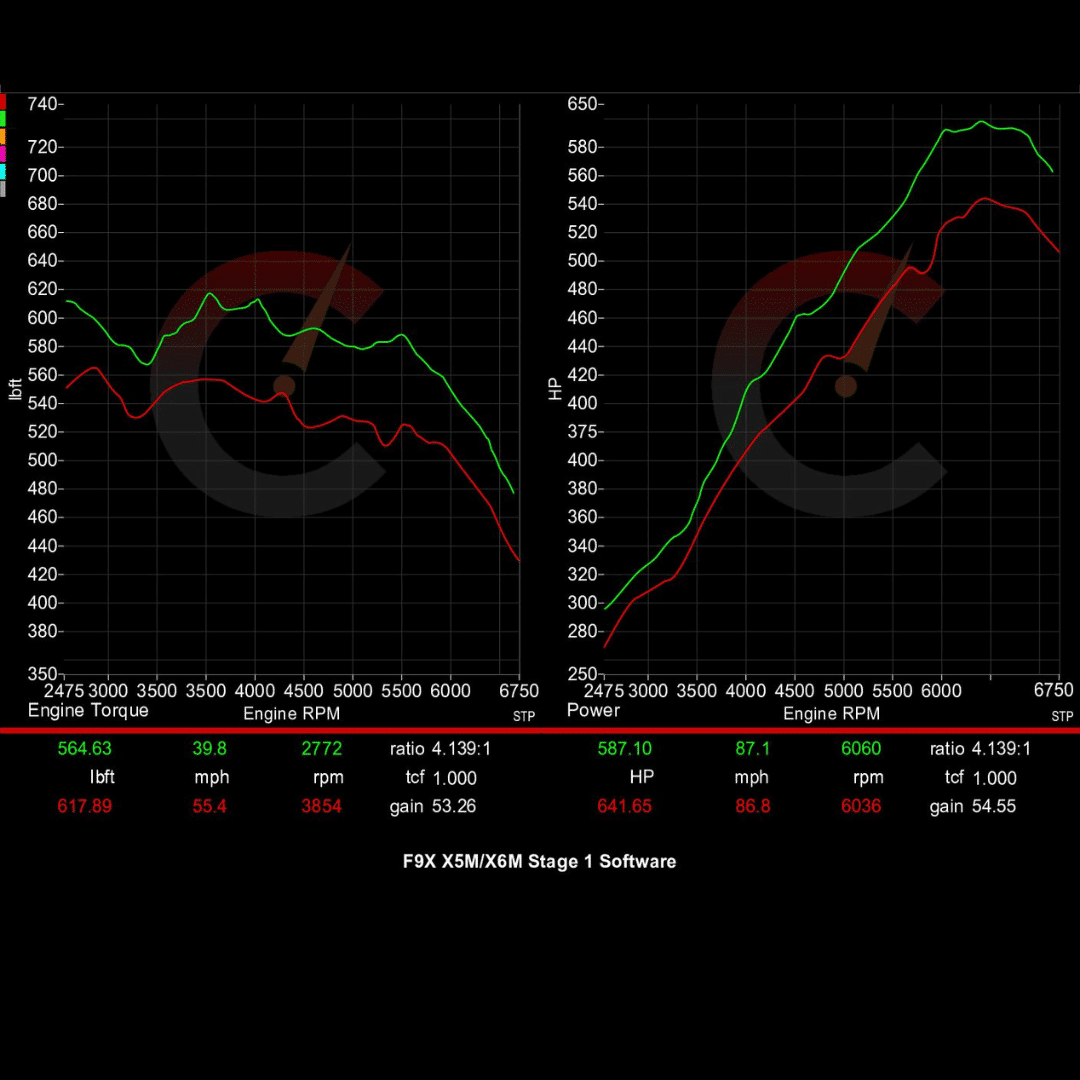Image resolution: width=1080 pixels, height=1080 pixels.
Task: Click the F9X X5M/X6M Stage 1 Software title
Action: (x=540, y=861)
